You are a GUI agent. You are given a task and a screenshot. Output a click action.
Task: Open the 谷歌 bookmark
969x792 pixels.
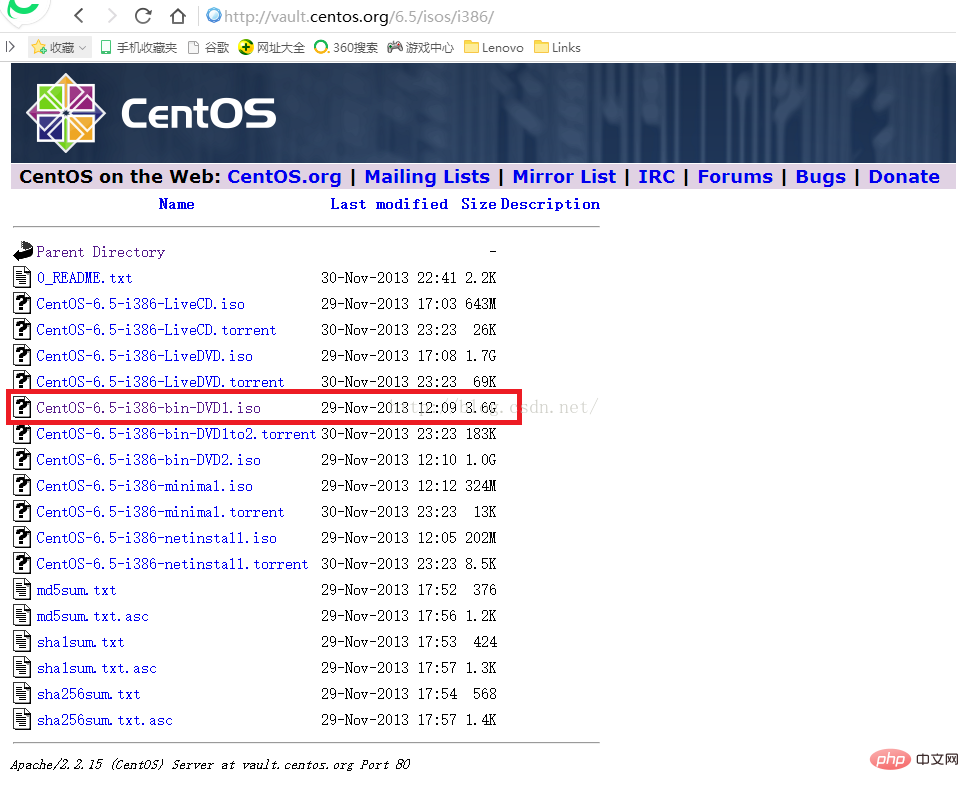(x=208, y=48)
